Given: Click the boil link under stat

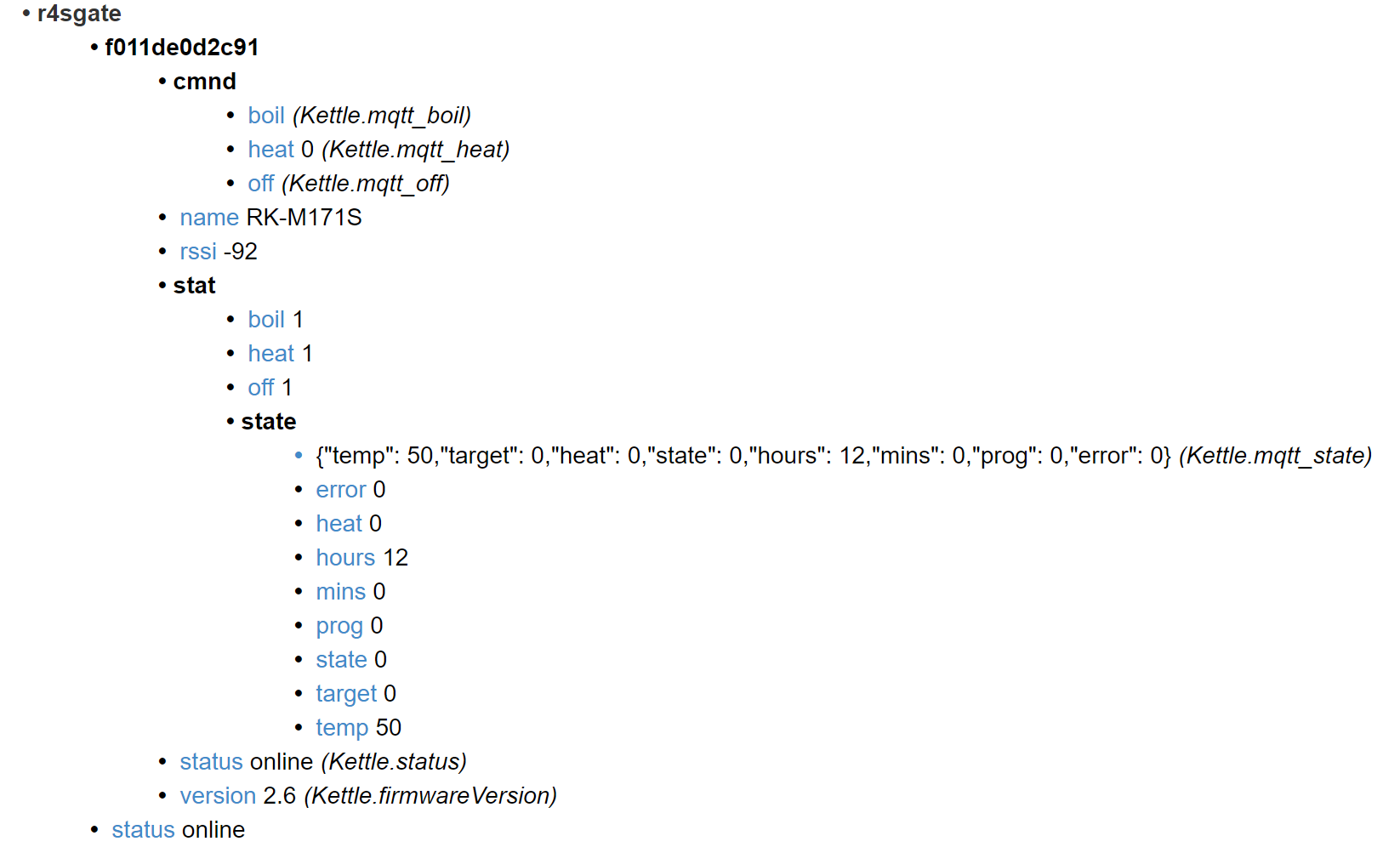Looking at the screenshot, I should [x=265, y=320].
